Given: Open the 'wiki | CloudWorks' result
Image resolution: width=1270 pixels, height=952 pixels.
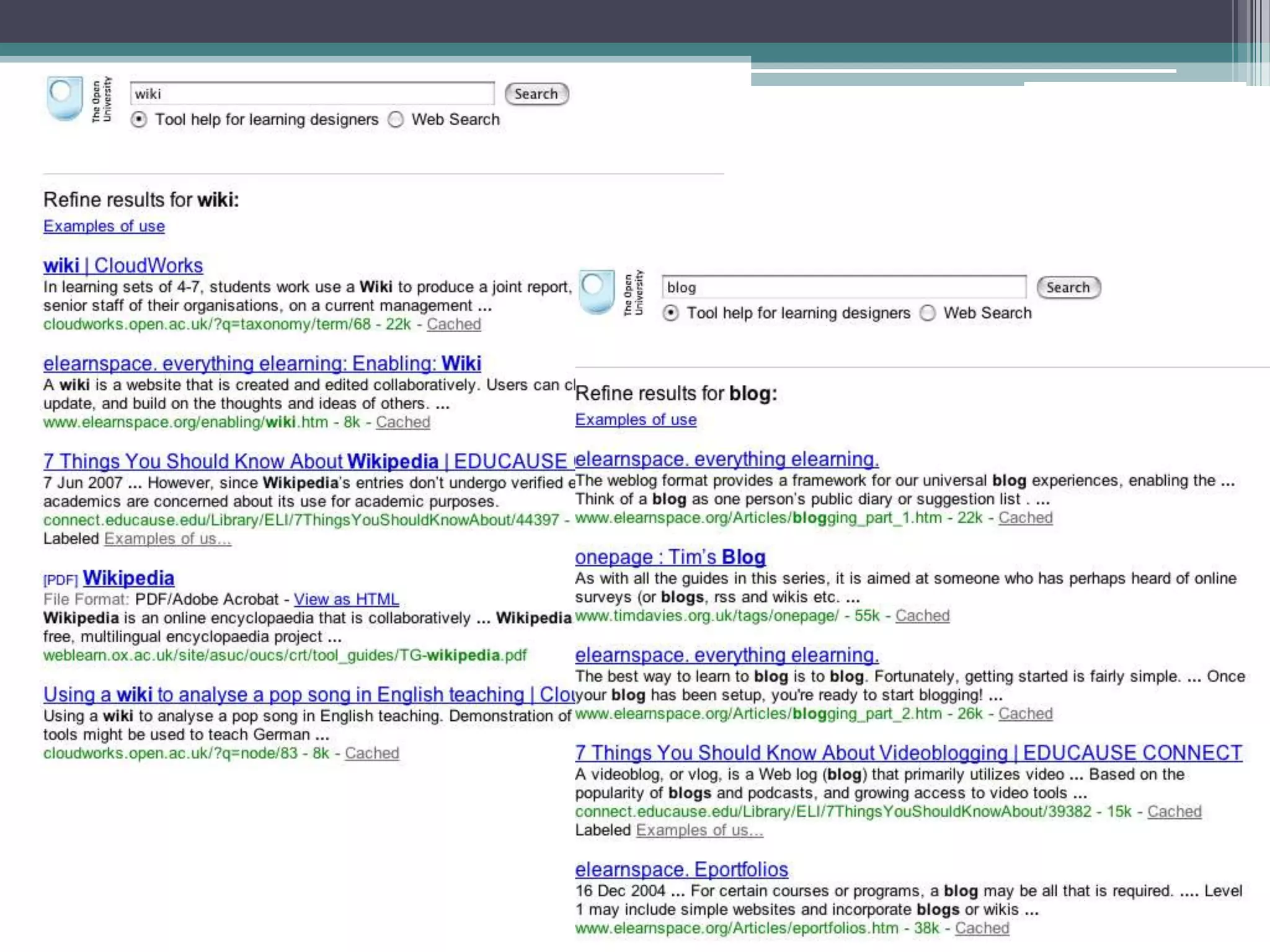Looking at the screenshot, I should click(x=123, y=265).
